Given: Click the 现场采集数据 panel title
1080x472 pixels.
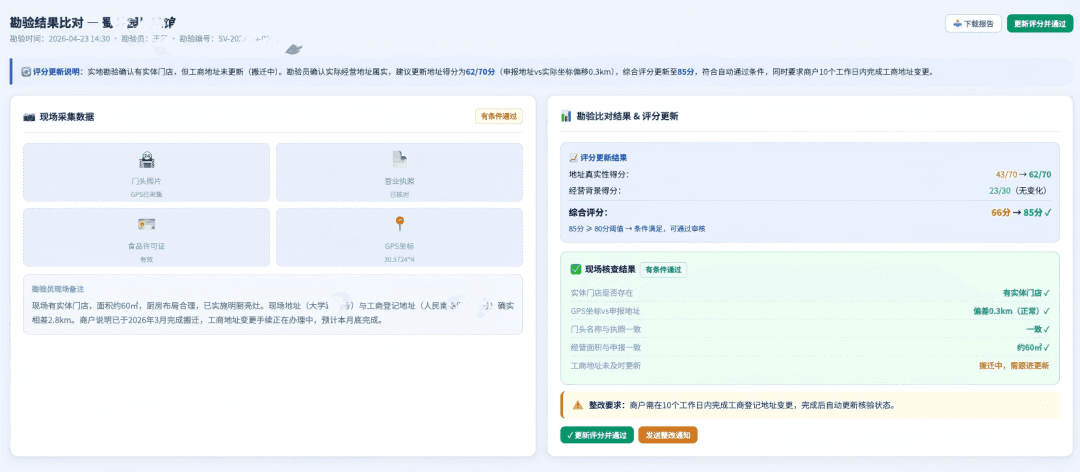Looking at the screenshot, I should [x=67, y=117].
